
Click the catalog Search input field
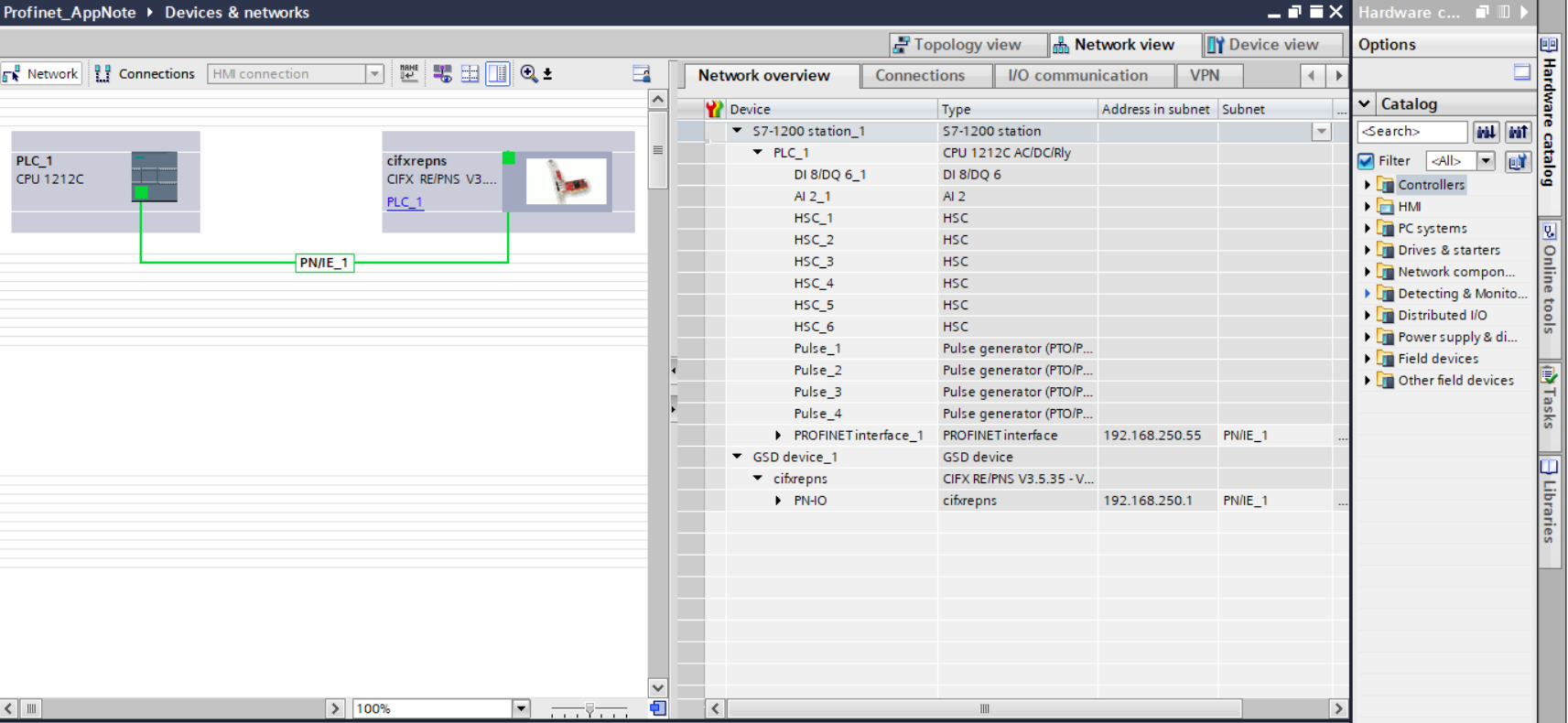point(1411,132)
